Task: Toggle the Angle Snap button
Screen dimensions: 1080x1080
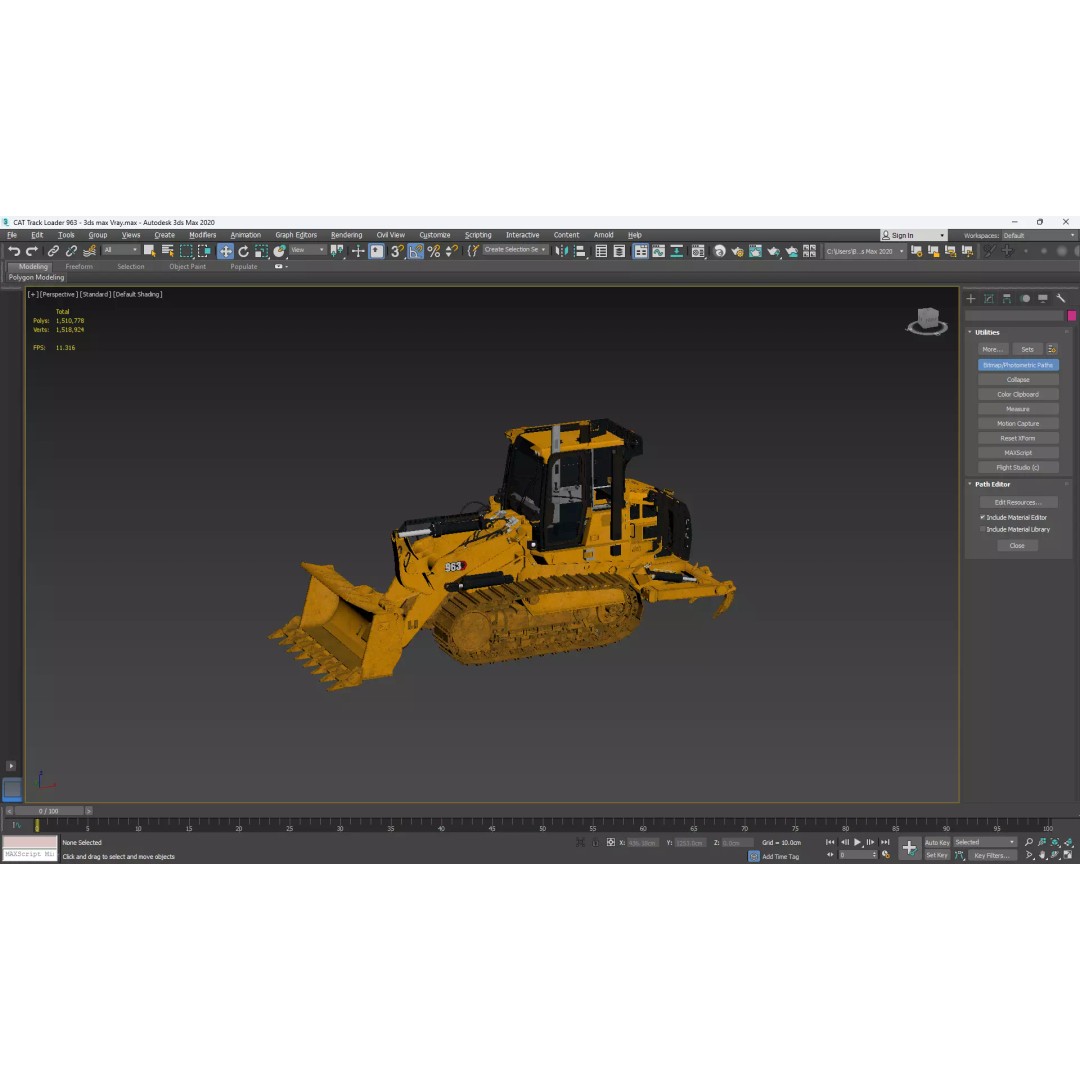Action: click(415, 251)
